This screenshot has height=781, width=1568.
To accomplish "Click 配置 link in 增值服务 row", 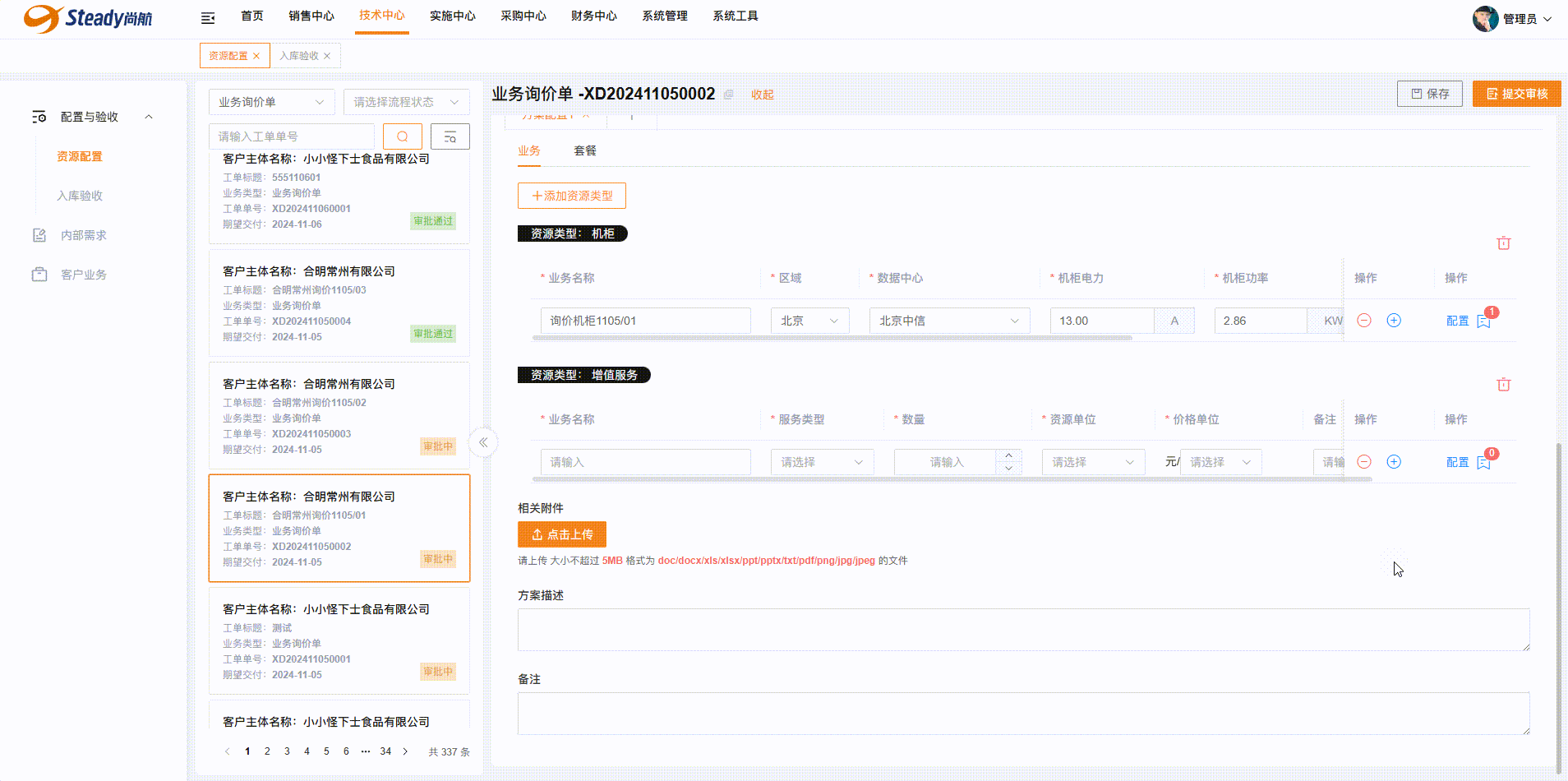I will tap(1458, 463).
